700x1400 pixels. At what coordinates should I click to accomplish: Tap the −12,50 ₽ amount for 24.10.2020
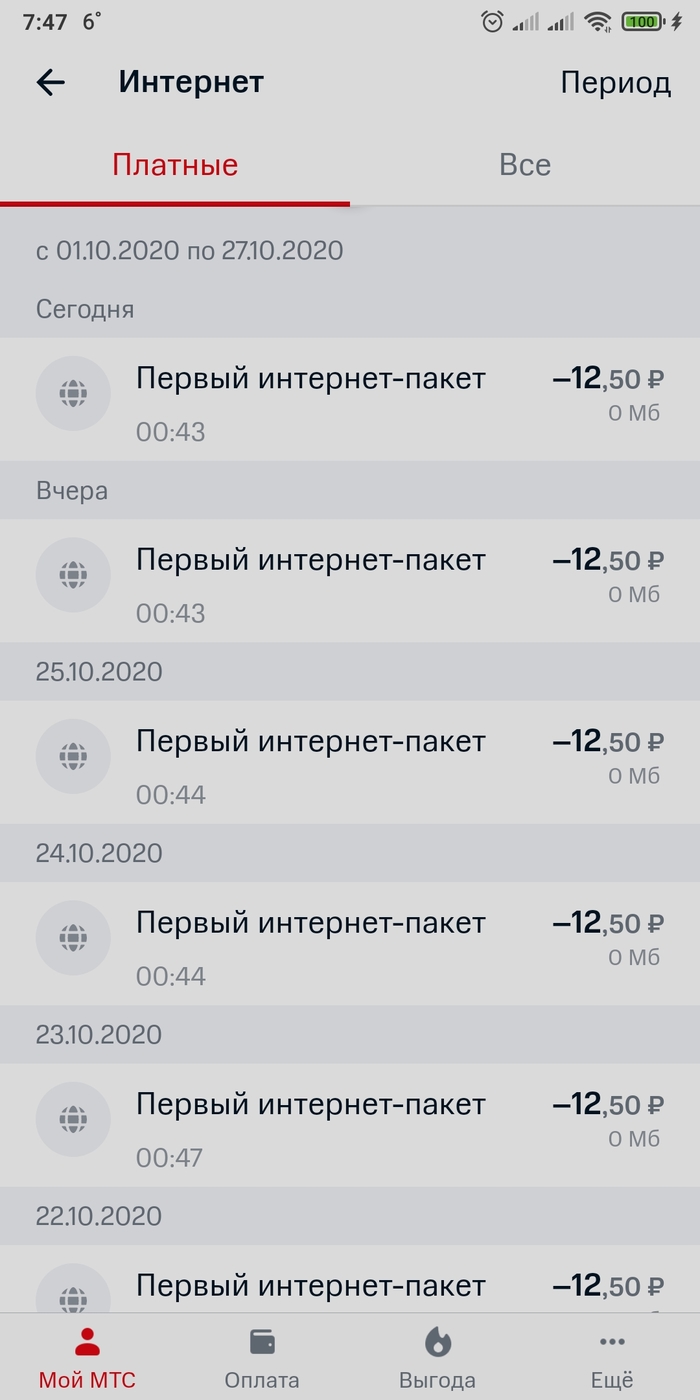coord(608,922)
